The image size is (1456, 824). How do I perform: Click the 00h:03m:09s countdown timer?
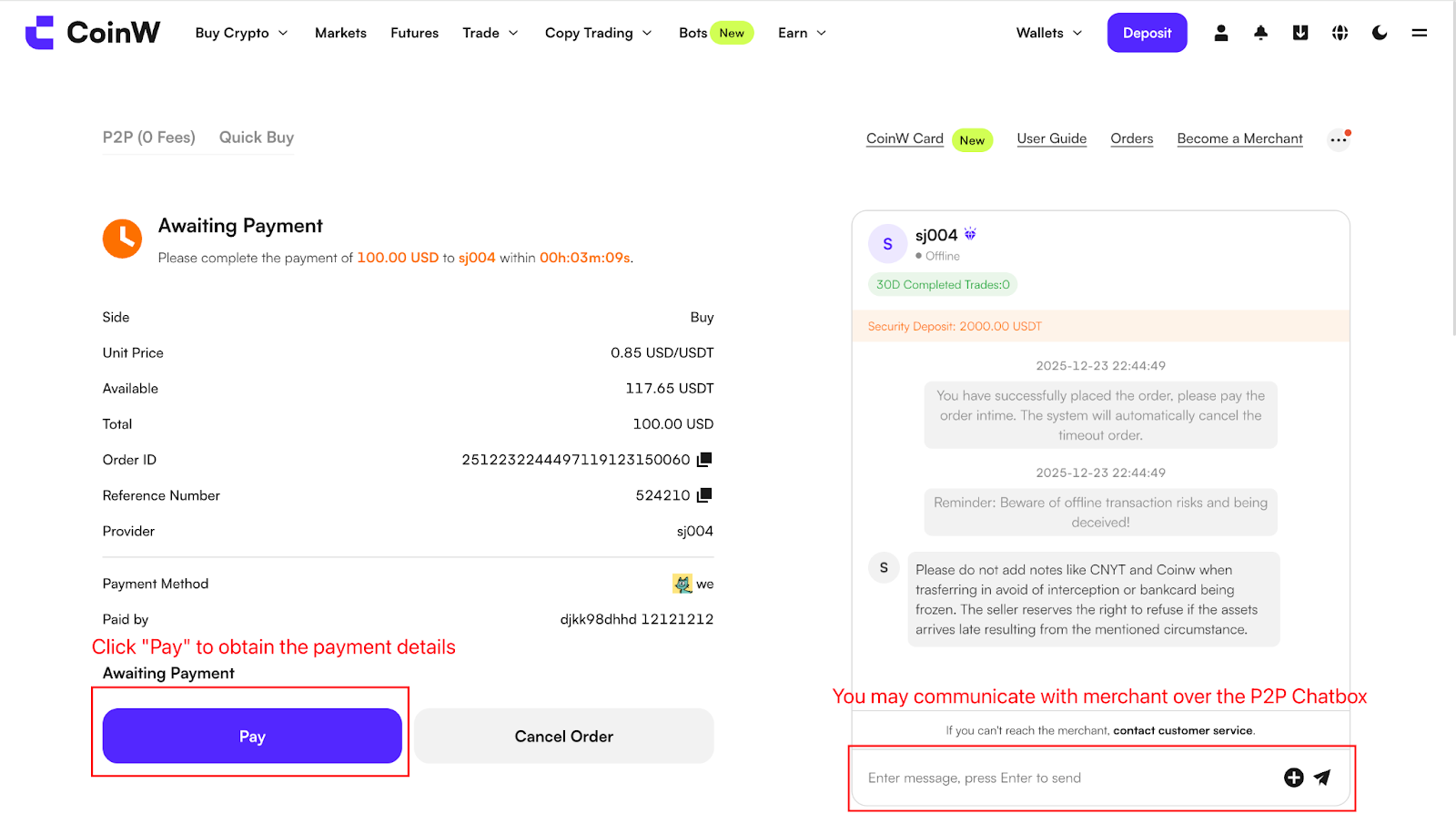(x=585, y=258)
